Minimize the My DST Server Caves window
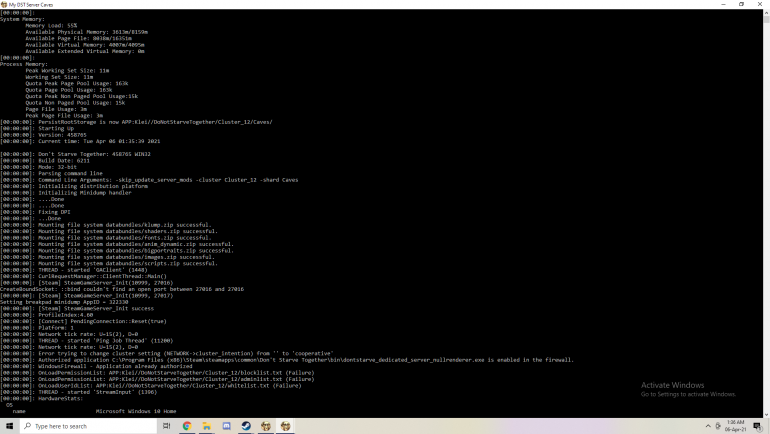770x434 pixels. tap(723, 4)
